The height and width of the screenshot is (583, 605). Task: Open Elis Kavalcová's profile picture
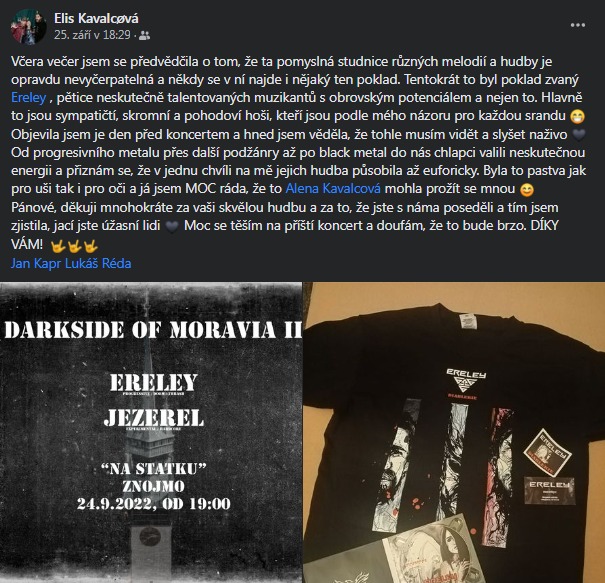pos(29,27)
